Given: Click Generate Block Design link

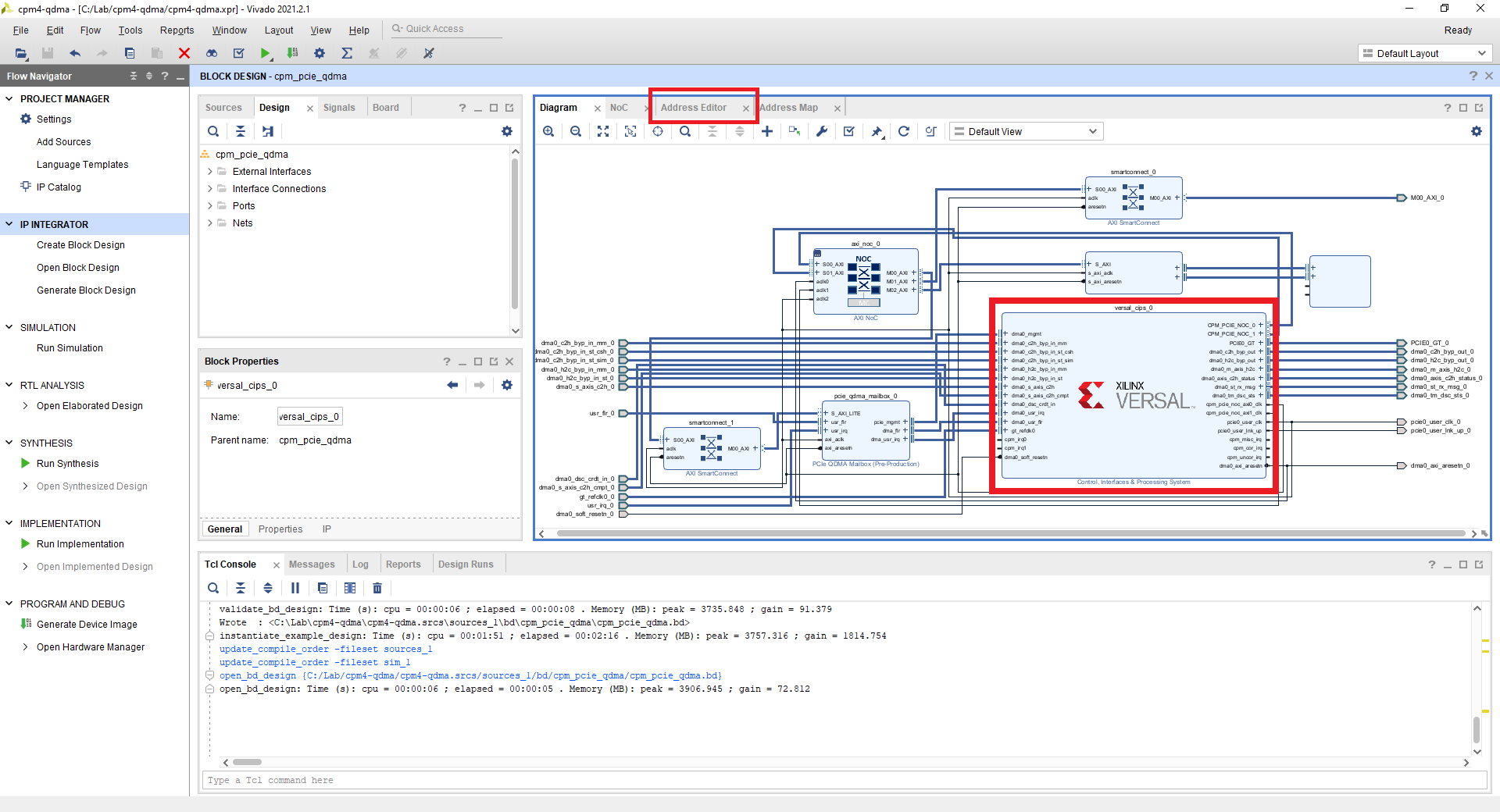Looking at the screenshot, I should (x=86, y=290).
